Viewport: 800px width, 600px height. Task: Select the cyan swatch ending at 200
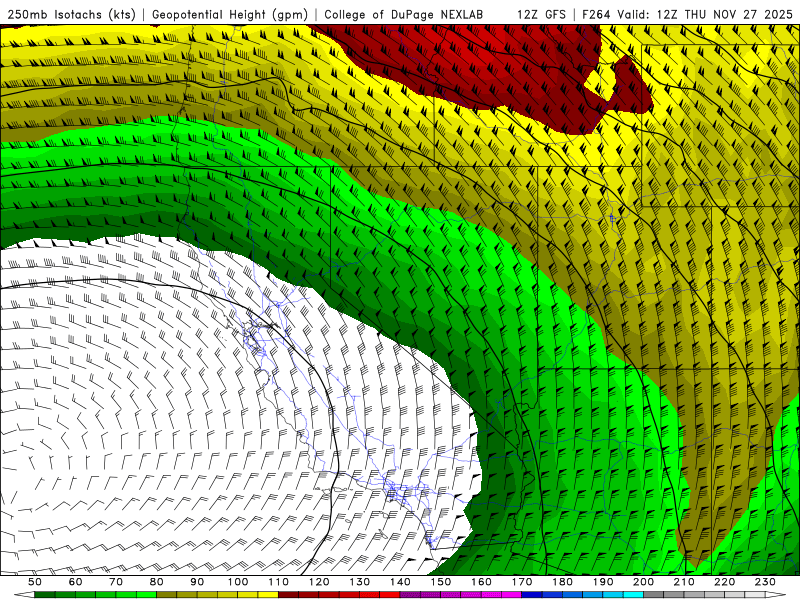coord(633,595)
